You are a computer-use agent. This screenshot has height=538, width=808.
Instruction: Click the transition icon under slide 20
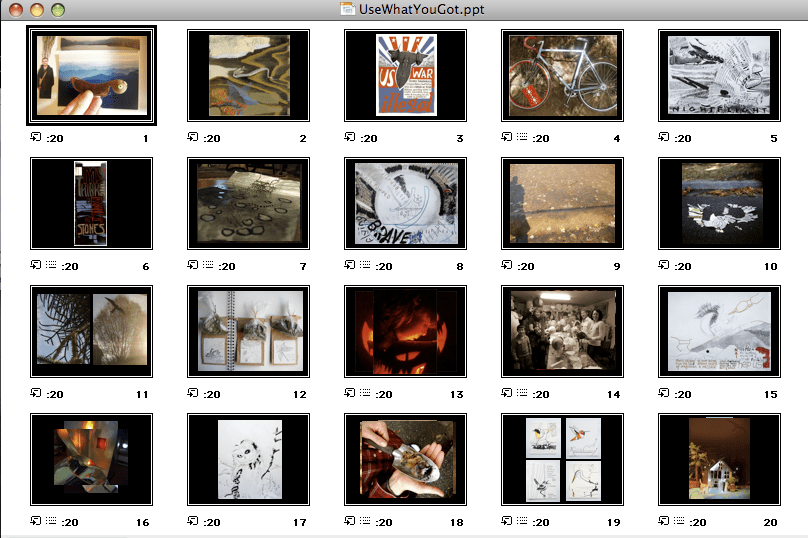(x=664, y=520)
